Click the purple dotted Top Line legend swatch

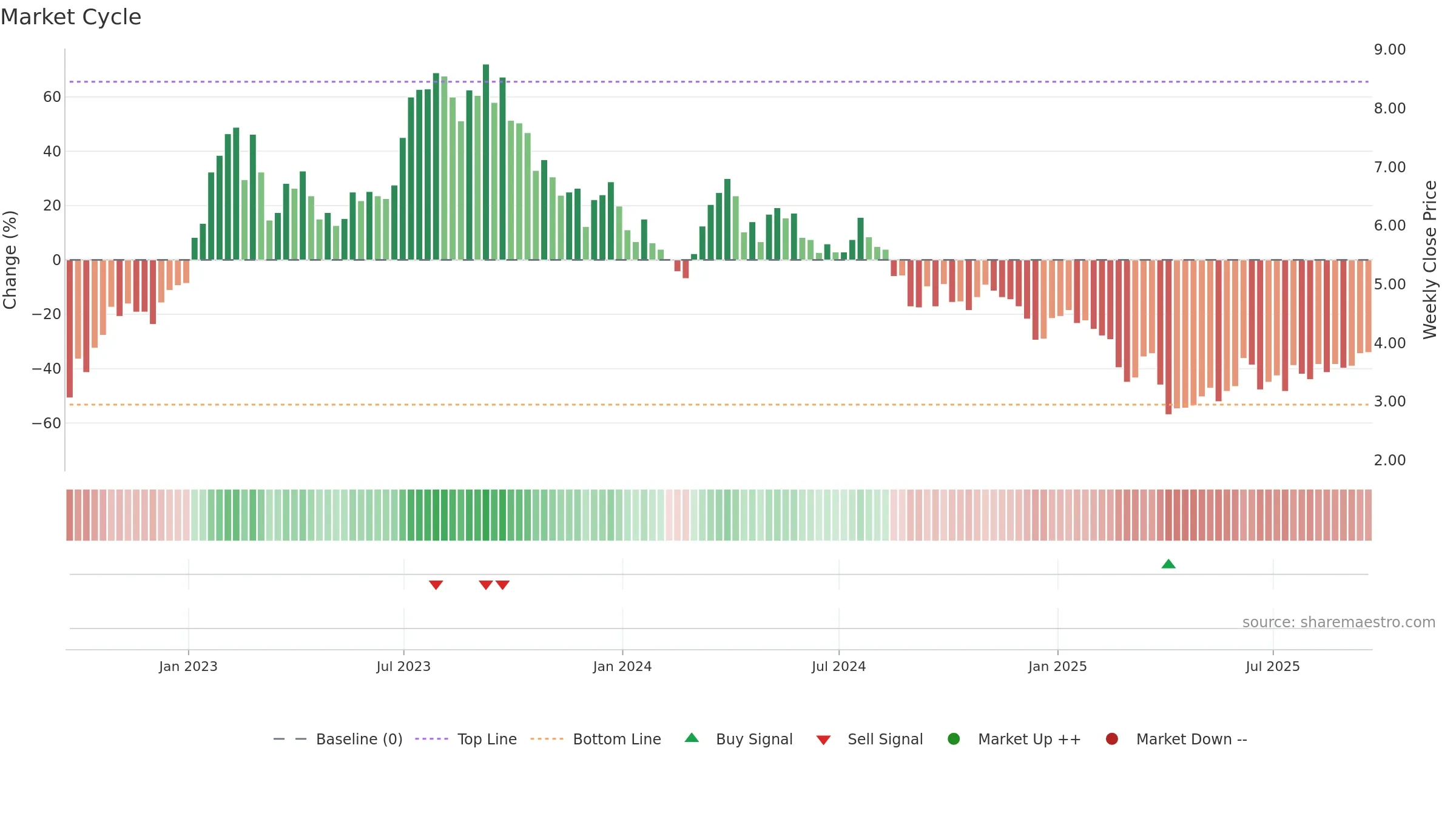431,739
